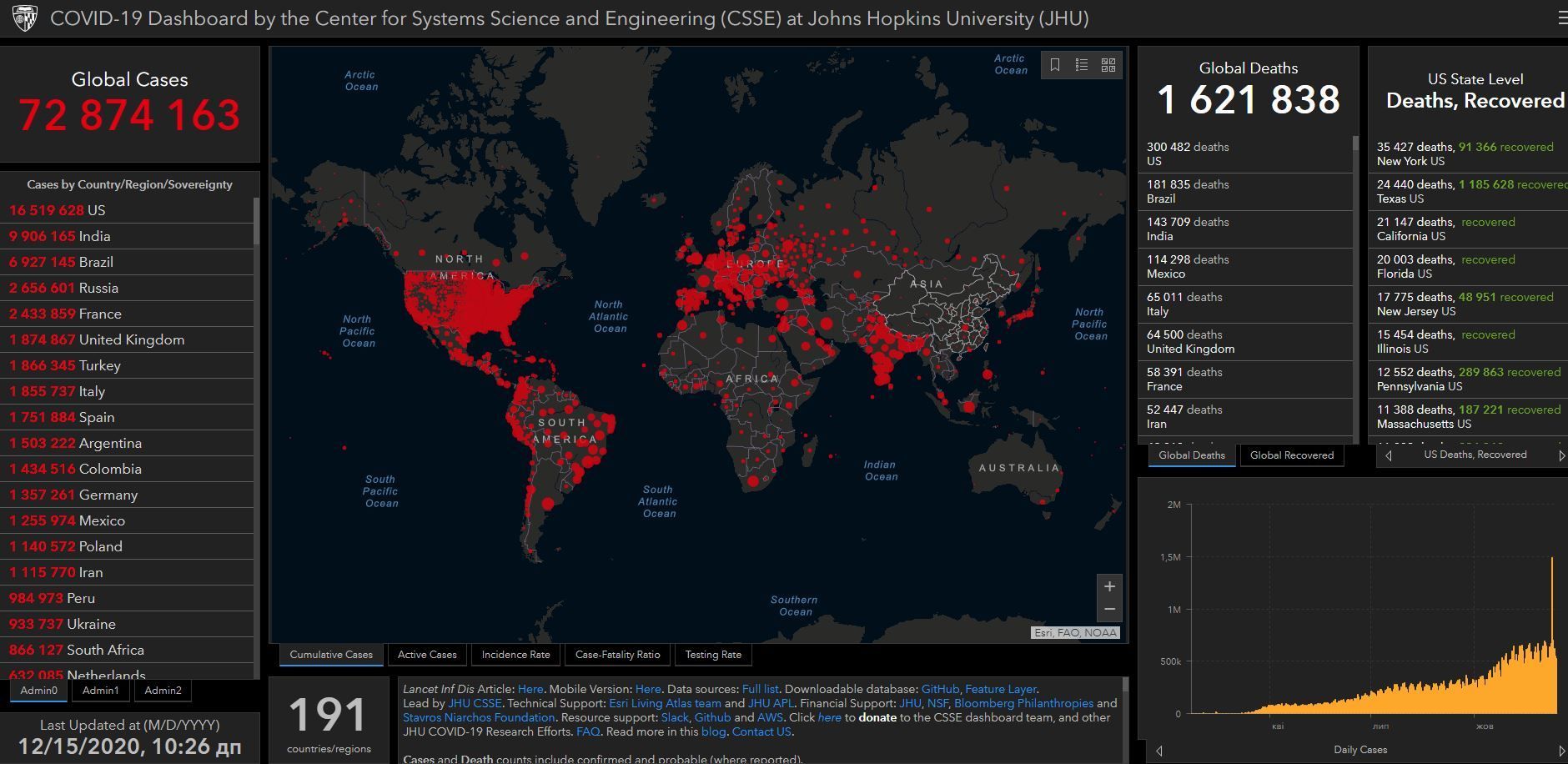Follow the JHU CSSE link
This screenshot has height=764, width=1568.
[x=475, y=703]
